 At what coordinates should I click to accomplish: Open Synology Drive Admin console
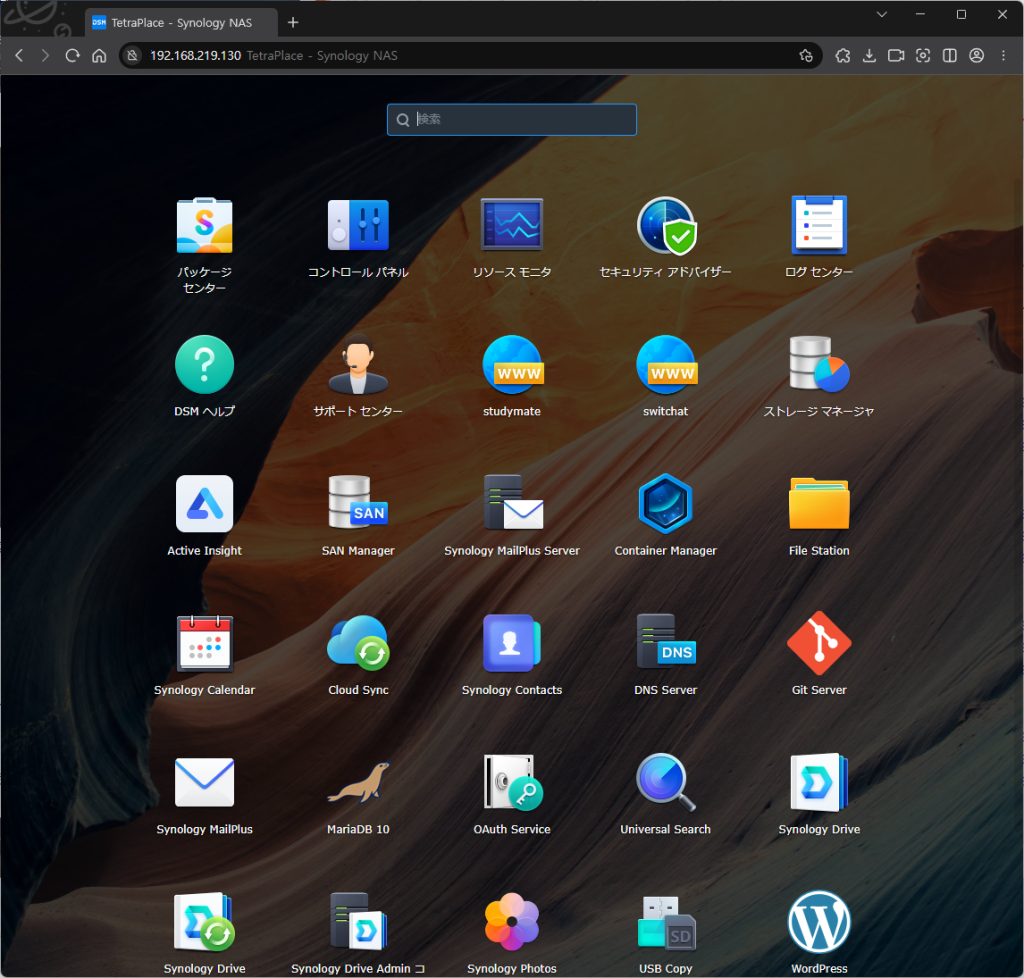coord(358,922)
